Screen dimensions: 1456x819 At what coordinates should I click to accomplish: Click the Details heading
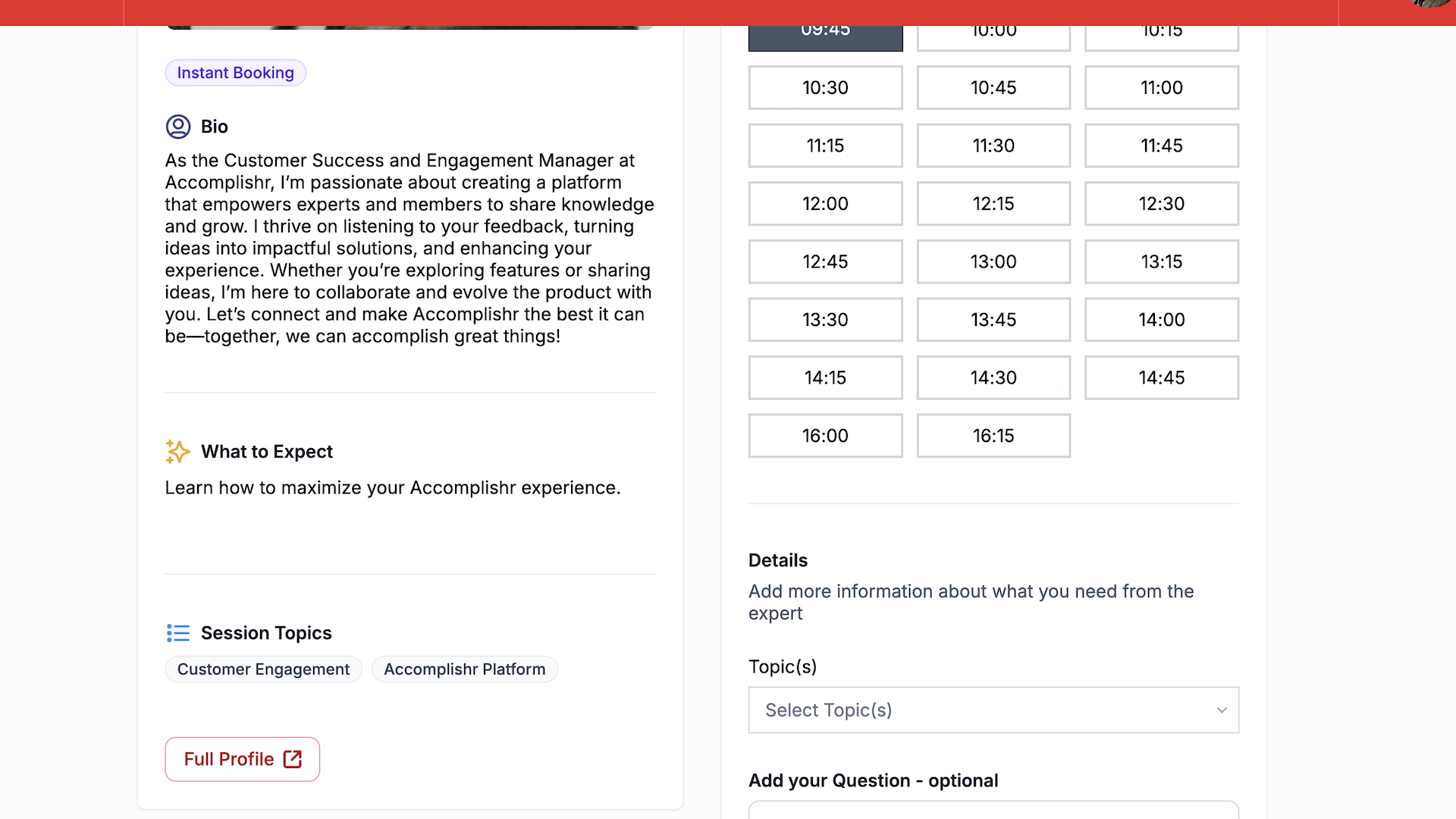[778, 560]
